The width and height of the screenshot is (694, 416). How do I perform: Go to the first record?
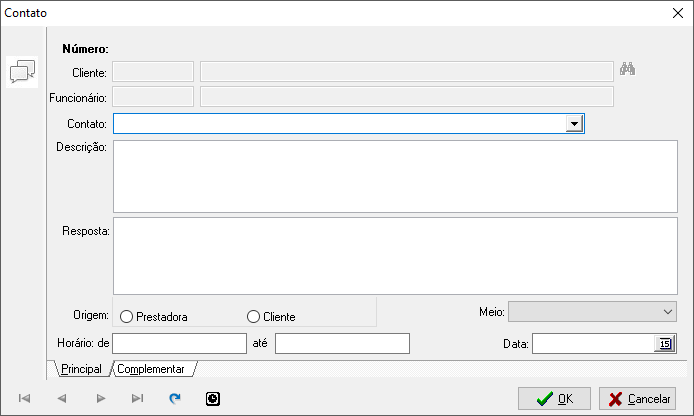24,398
